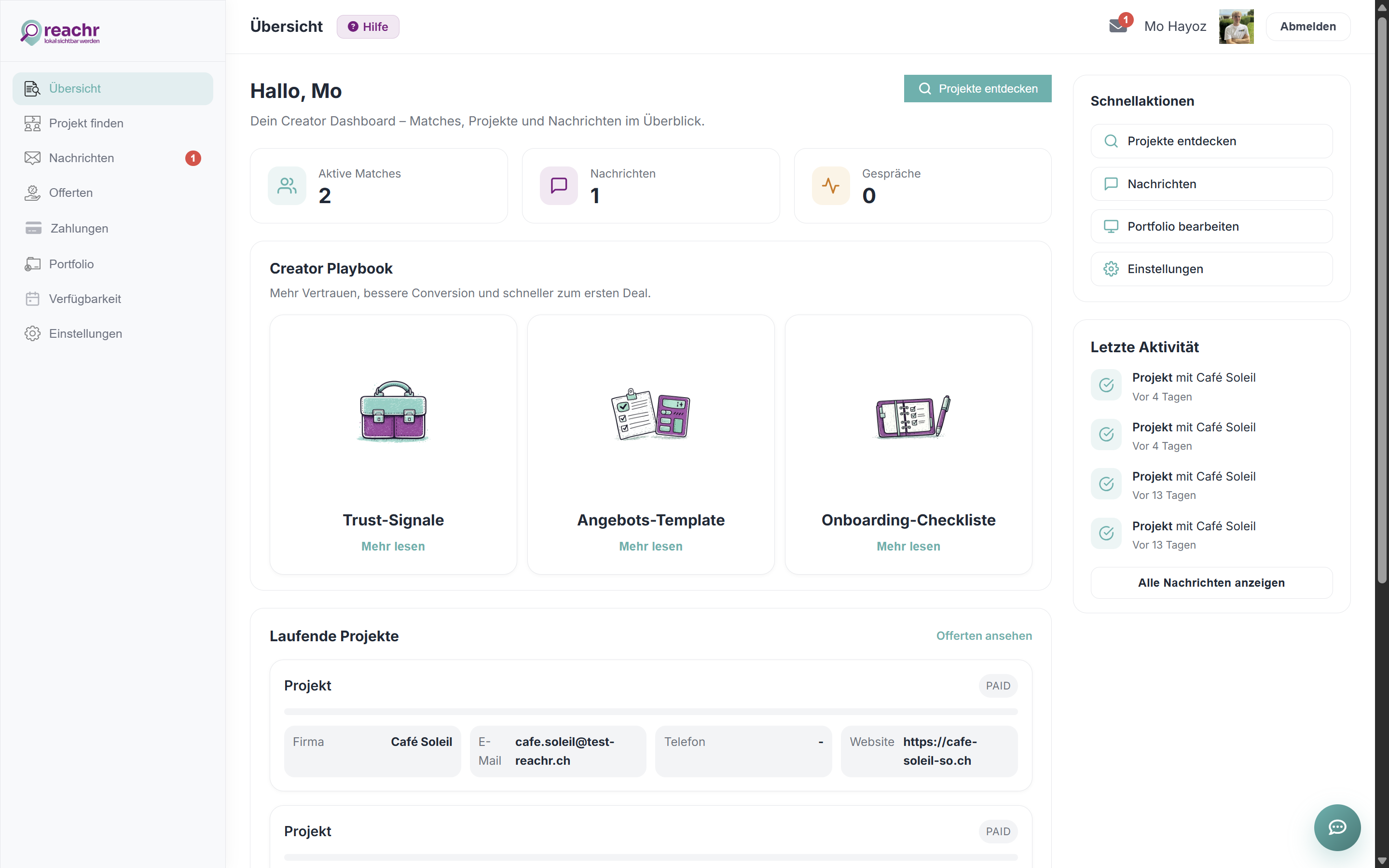1389x868 pixels.
Task: Click the first project's PAID badge
Action: point(998,686)
